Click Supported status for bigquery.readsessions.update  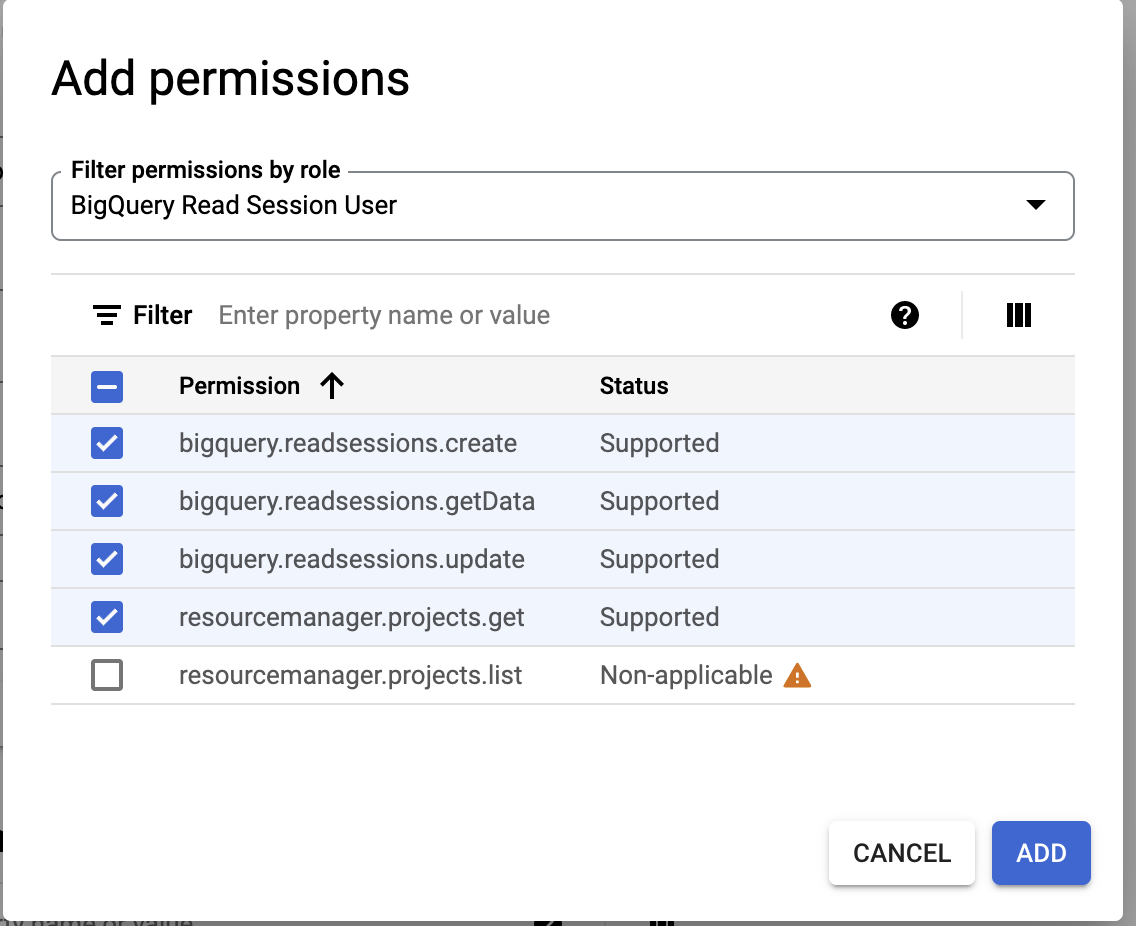[x=659, y=559]
